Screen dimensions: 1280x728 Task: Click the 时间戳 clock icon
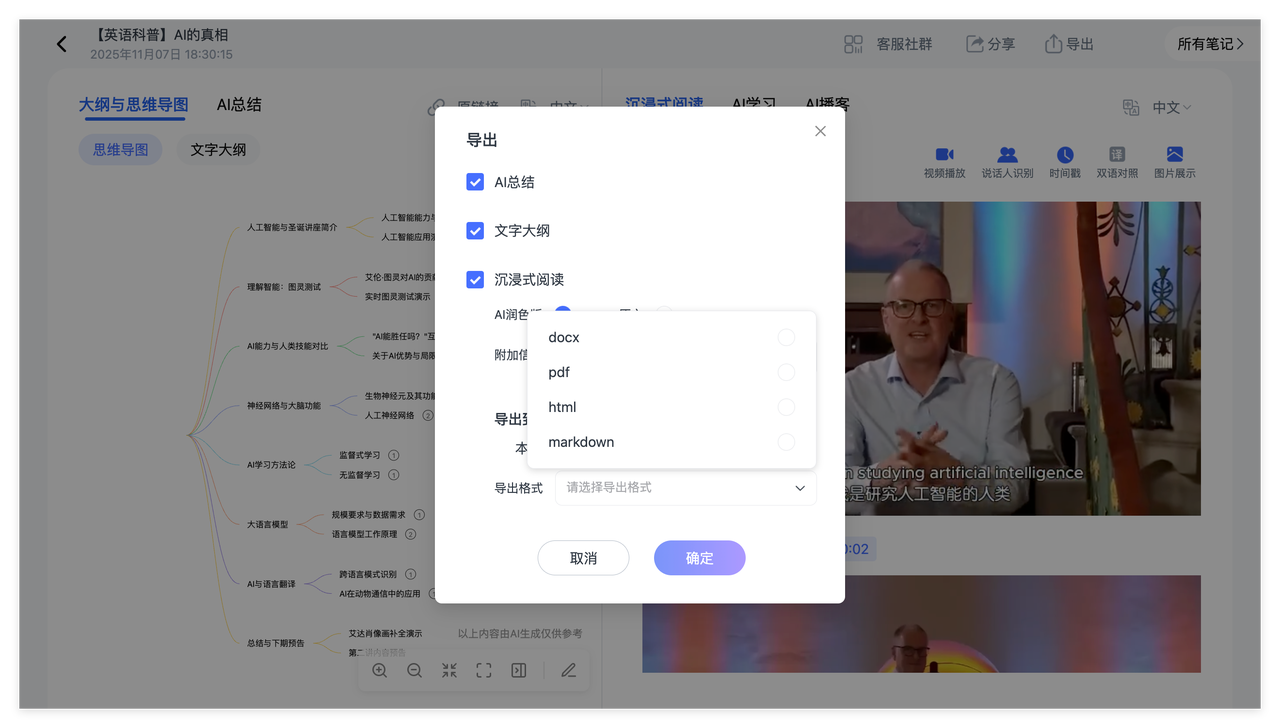(1065, 155)
